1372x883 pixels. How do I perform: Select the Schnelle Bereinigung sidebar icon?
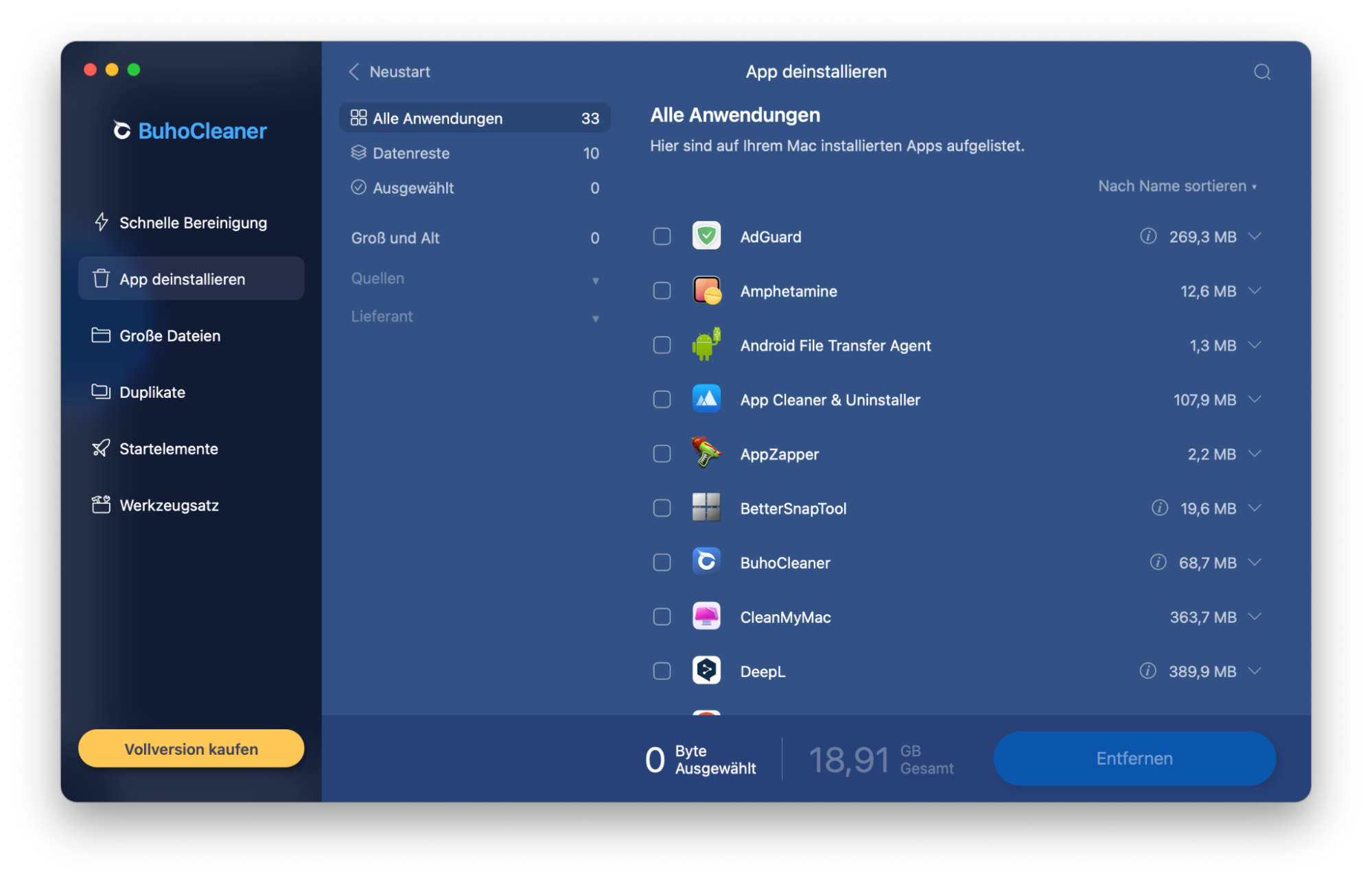(101, 222)
